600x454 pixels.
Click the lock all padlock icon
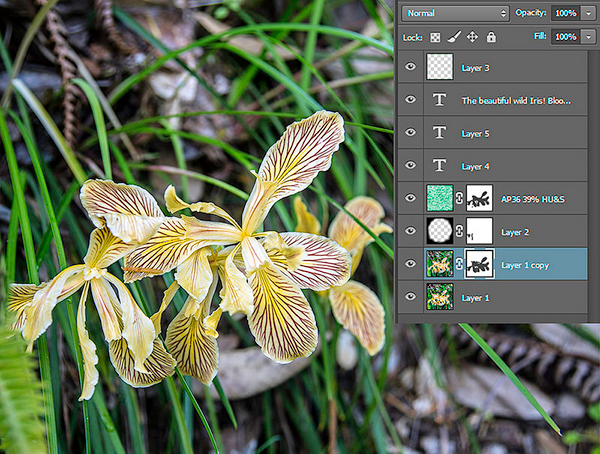(491, 37)
